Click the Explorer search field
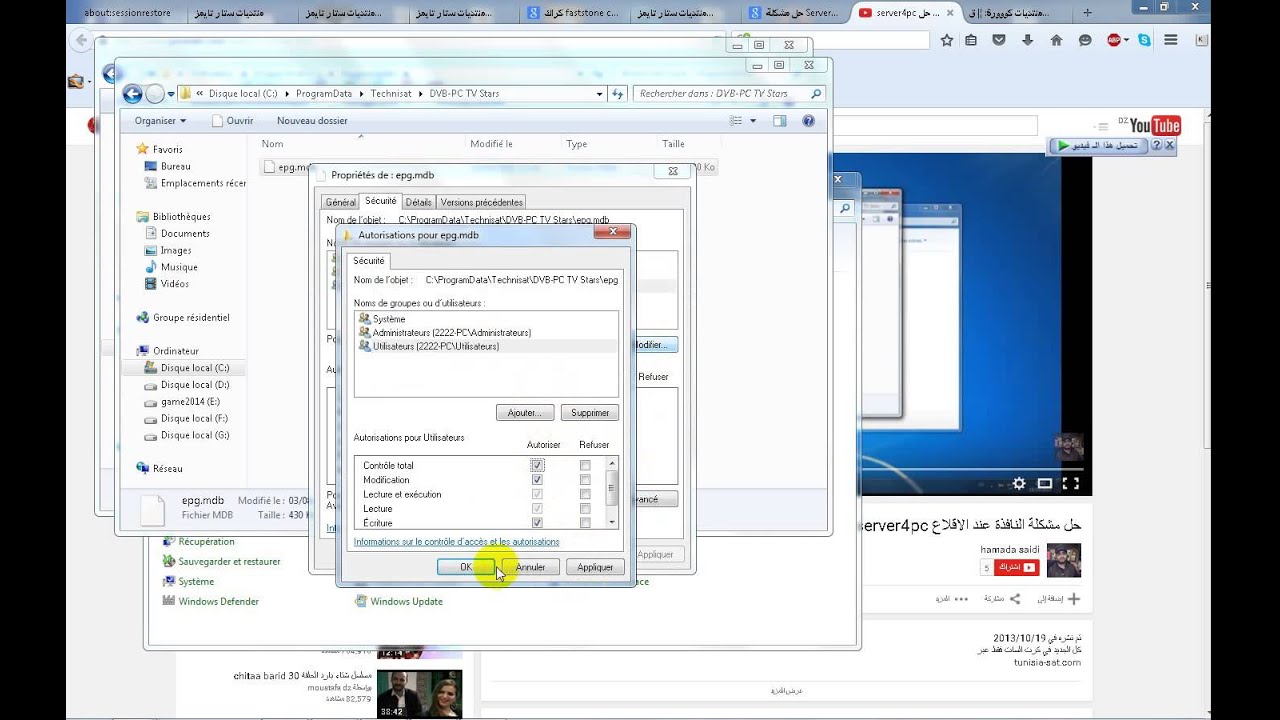 731,94
